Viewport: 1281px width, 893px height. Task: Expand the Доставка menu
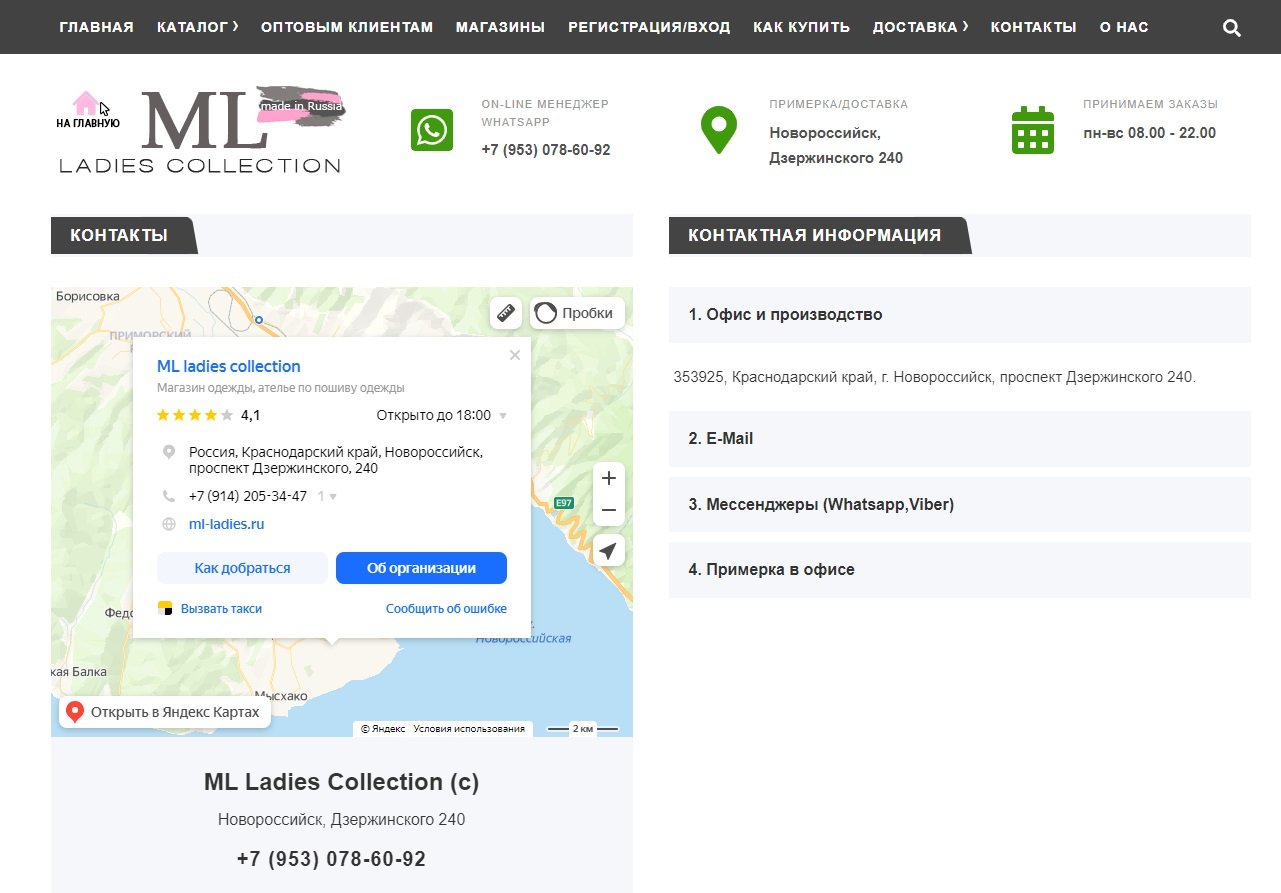[x=920, y=27]
